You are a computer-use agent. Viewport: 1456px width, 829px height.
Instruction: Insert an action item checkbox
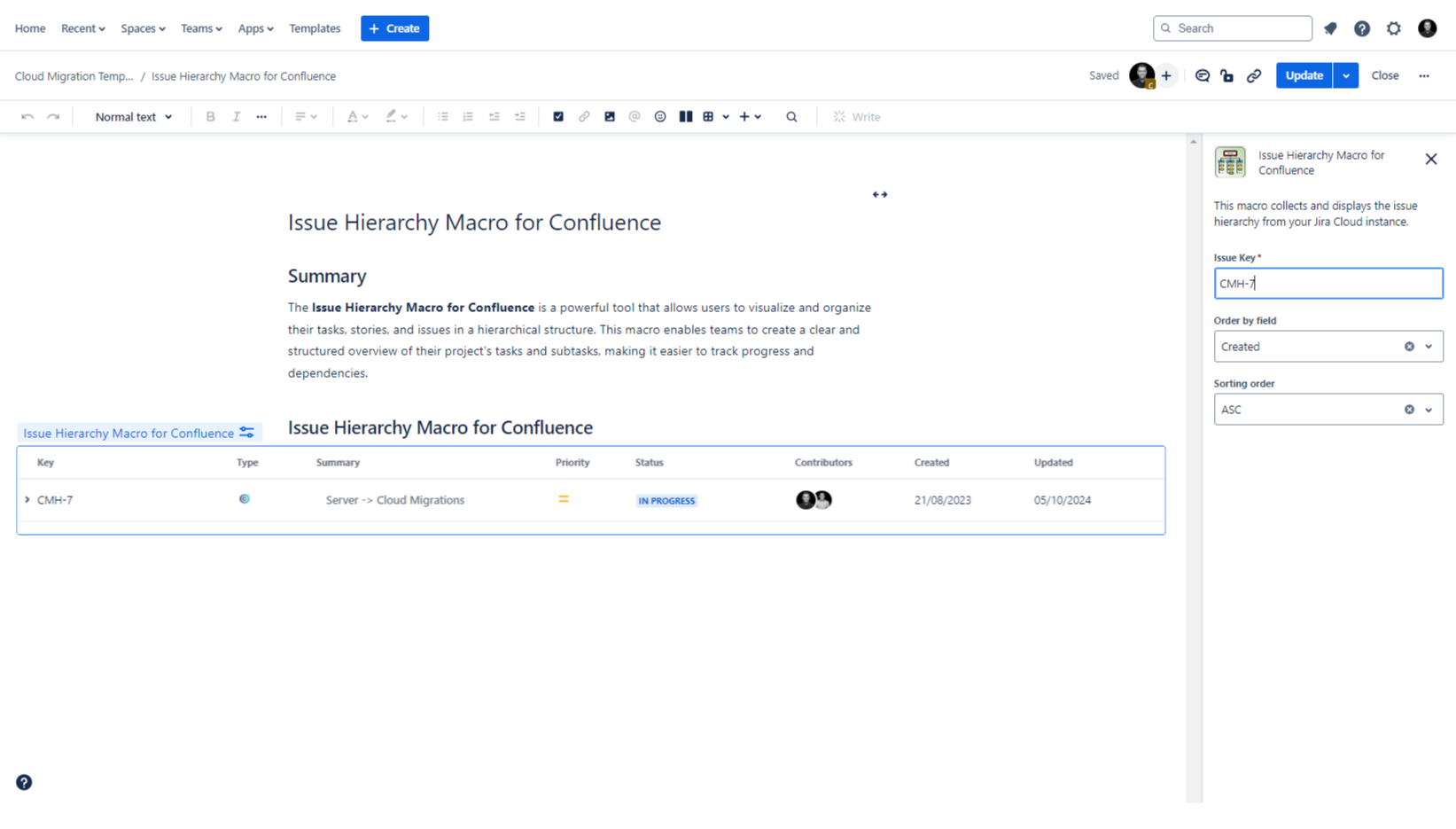pyautogui.click(x=558, y=116)
